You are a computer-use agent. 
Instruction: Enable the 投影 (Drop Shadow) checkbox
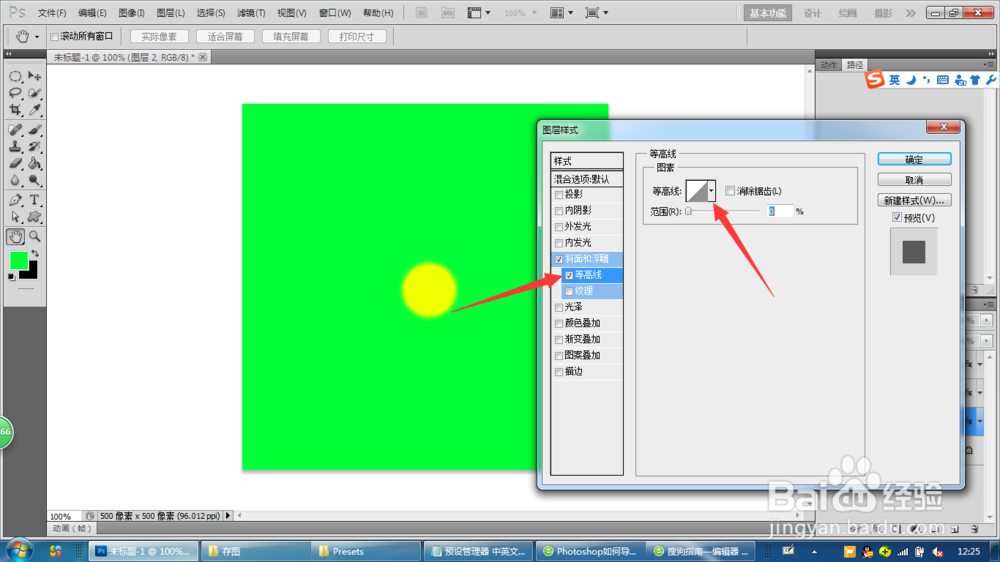559,195
